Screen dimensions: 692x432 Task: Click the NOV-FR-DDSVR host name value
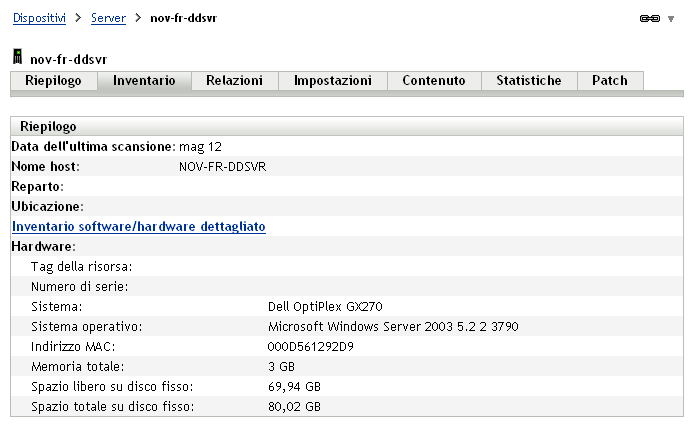pos(222,167)
